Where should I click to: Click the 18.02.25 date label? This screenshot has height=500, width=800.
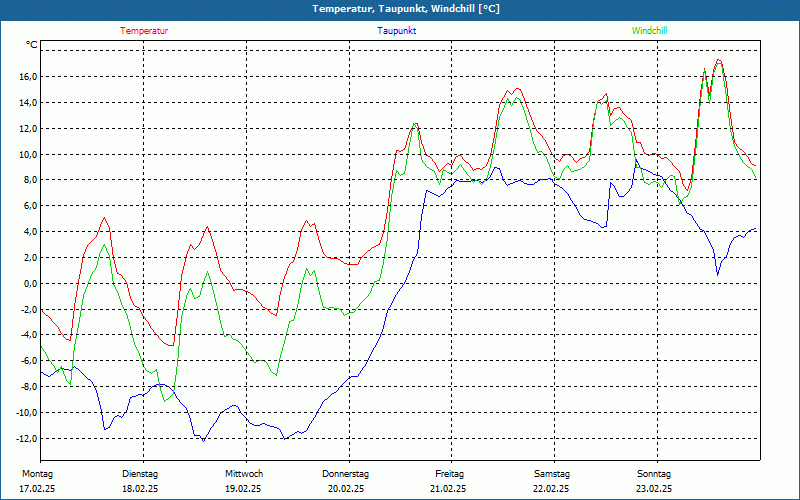[x=140, y=489]
